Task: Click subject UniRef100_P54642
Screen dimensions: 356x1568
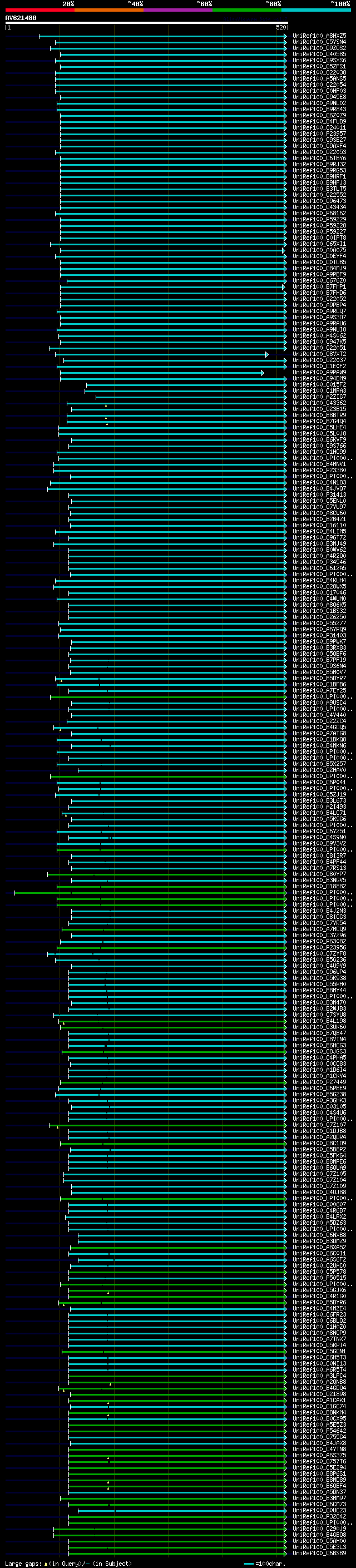Action: 319,1431
